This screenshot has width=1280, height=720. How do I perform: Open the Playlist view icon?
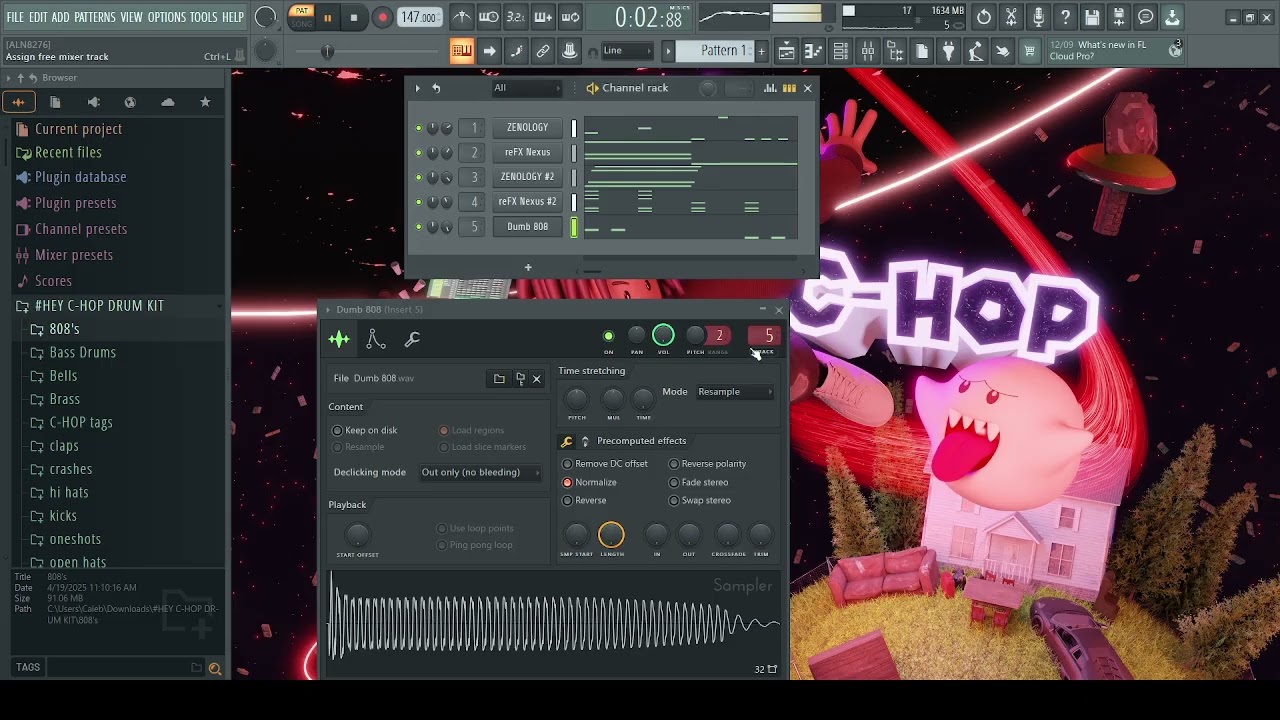click(787, 51)
